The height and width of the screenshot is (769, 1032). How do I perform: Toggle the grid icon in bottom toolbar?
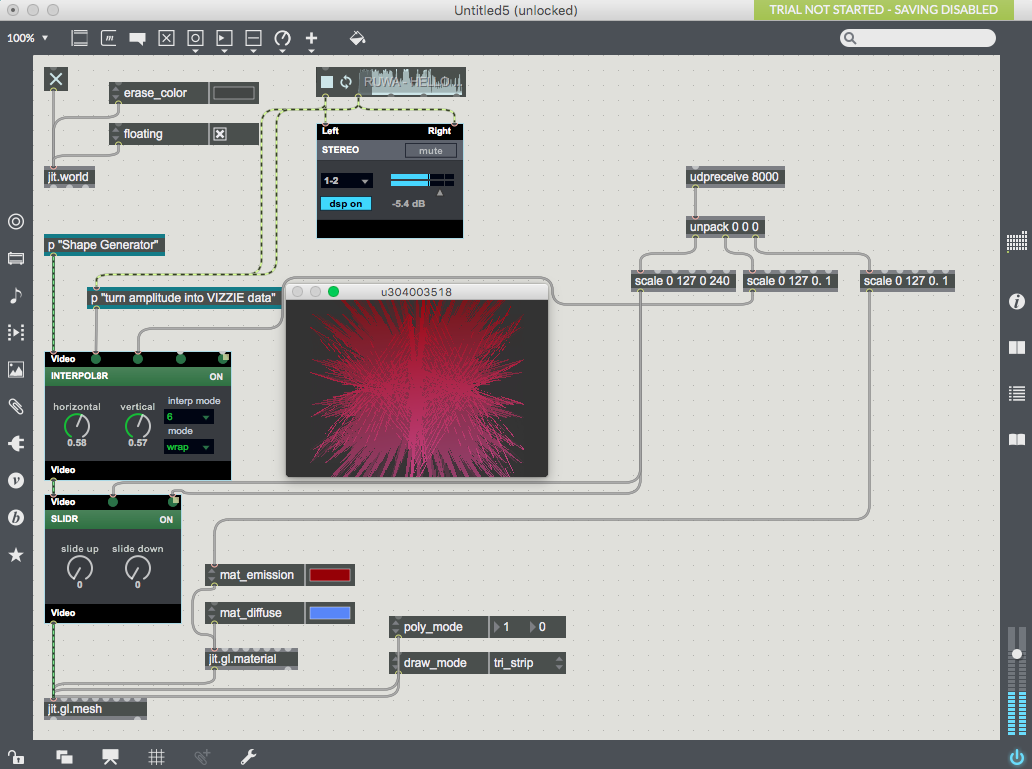(x=156, y=757)
